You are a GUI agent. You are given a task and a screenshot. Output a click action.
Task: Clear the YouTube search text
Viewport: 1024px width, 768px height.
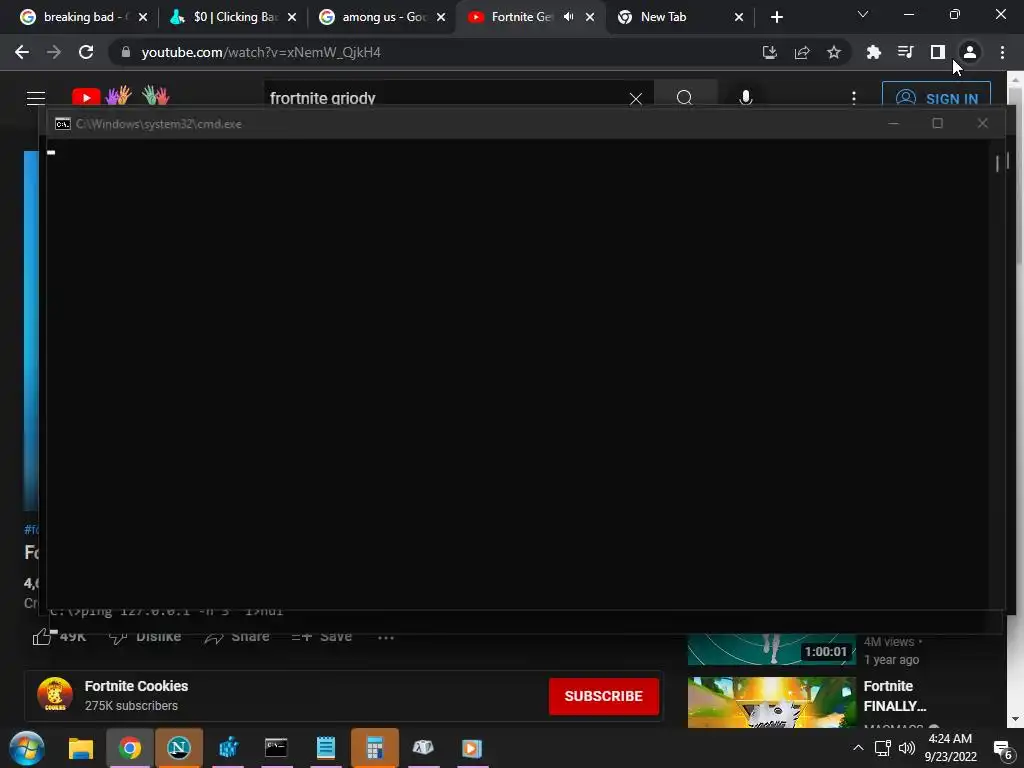click(x=635, y=99)
